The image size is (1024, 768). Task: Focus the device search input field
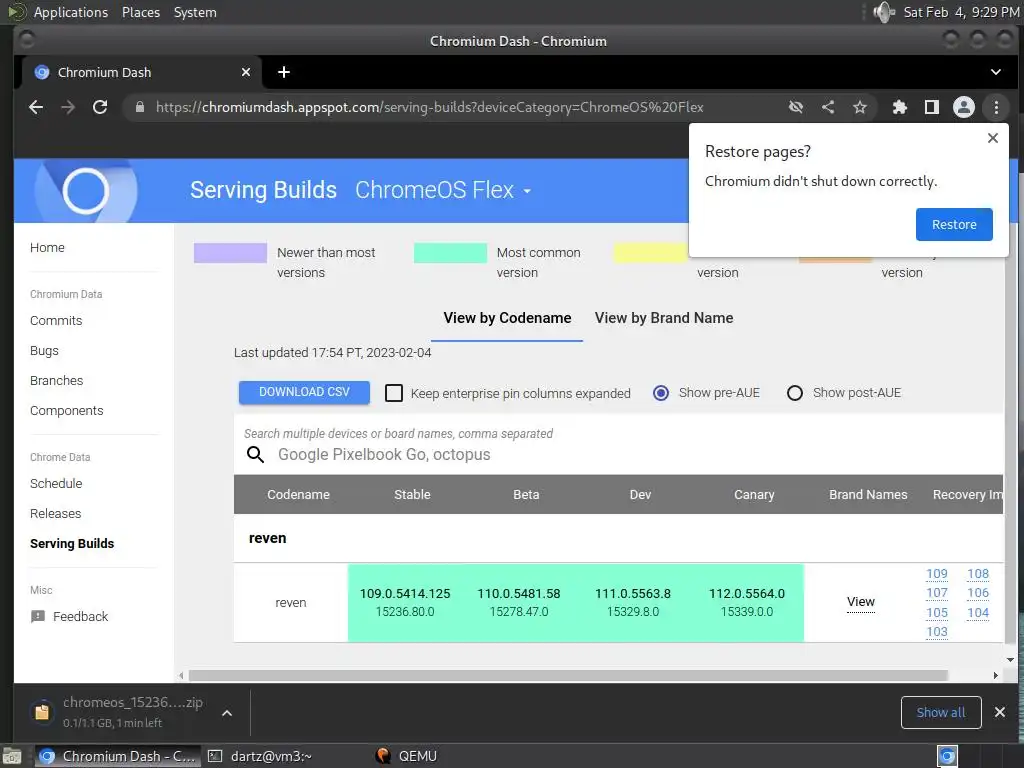tap(617, 455)
